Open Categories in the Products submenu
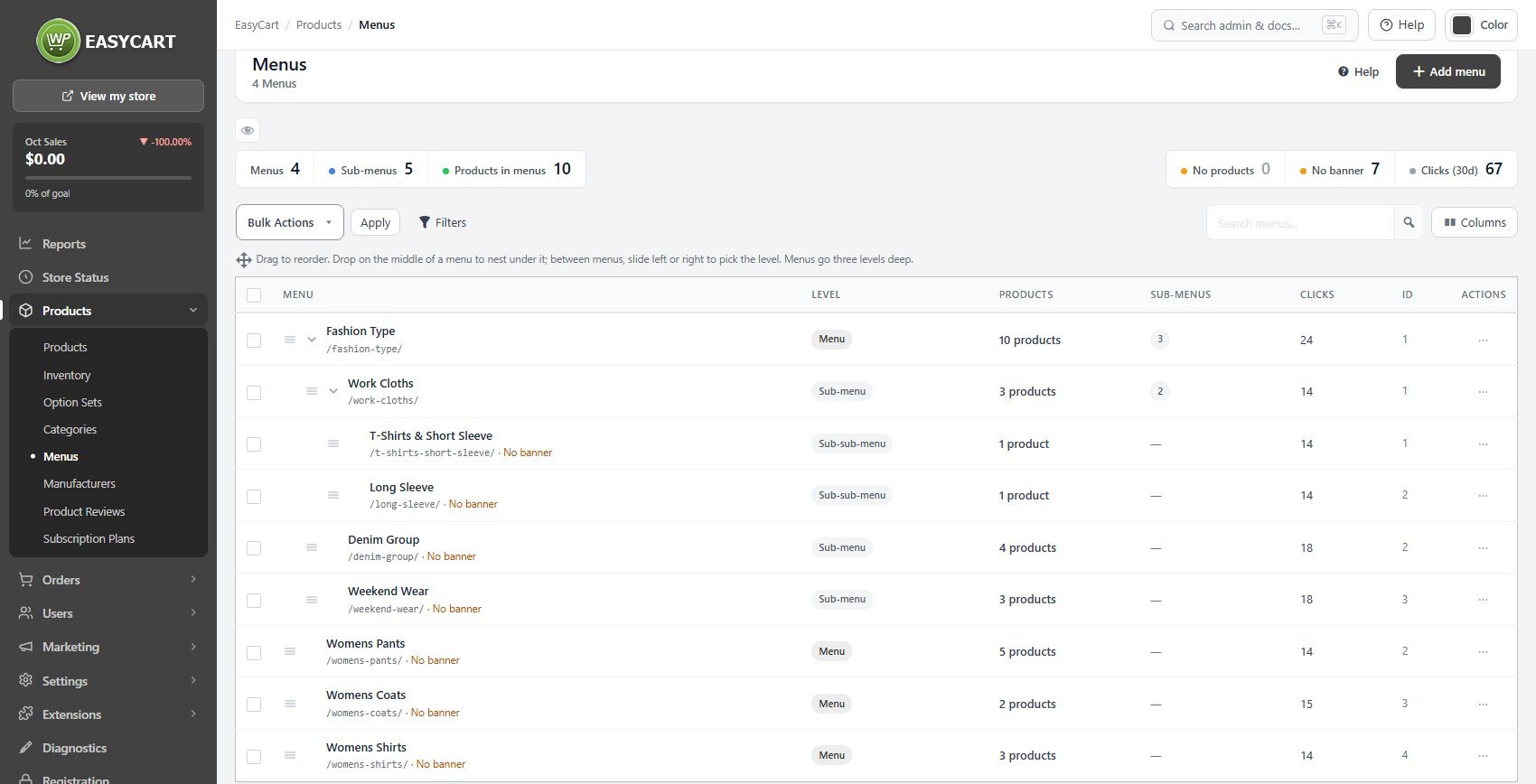 point(70,429)
